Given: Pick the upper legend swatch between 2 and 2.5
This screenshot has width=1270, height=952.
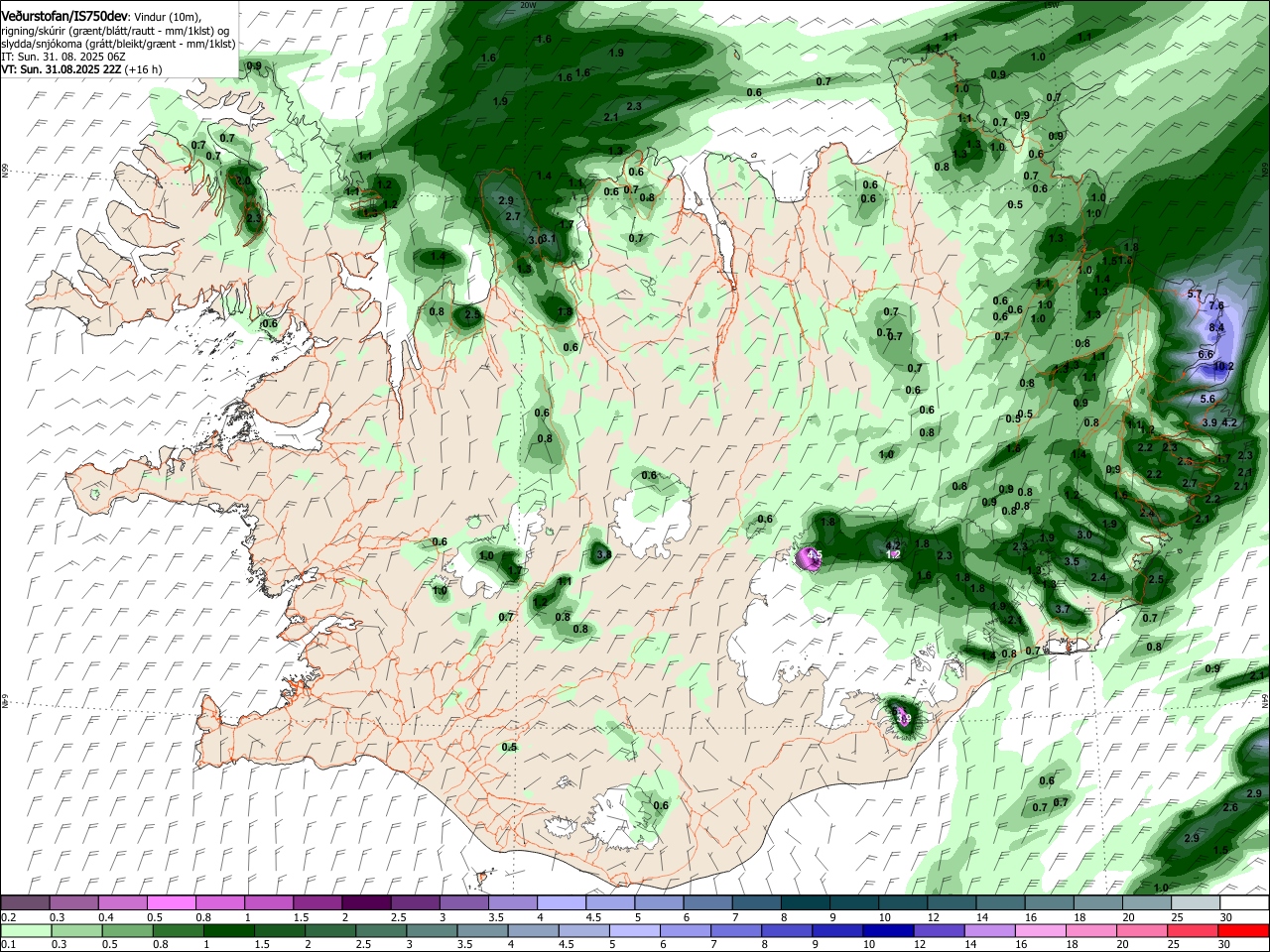Looking at the screenshot, I should point(366,903).
